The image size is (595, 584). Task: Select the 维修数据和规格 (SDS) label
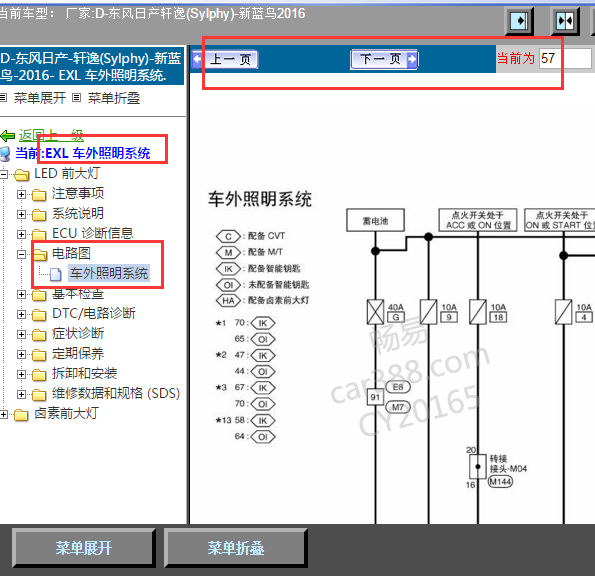tap(116, 393)
